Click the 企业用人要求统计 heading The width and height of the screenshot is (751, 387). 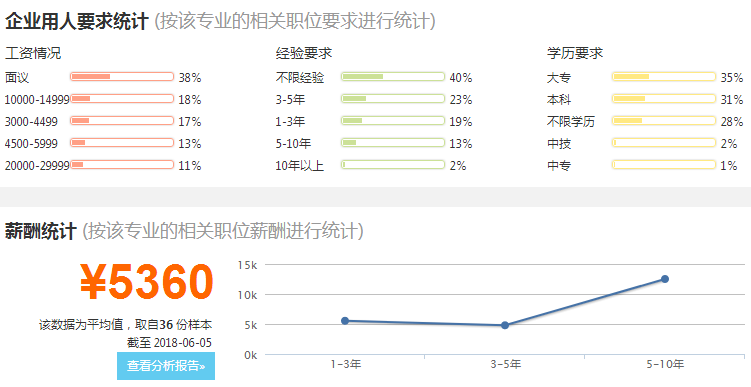coord(77,22)
